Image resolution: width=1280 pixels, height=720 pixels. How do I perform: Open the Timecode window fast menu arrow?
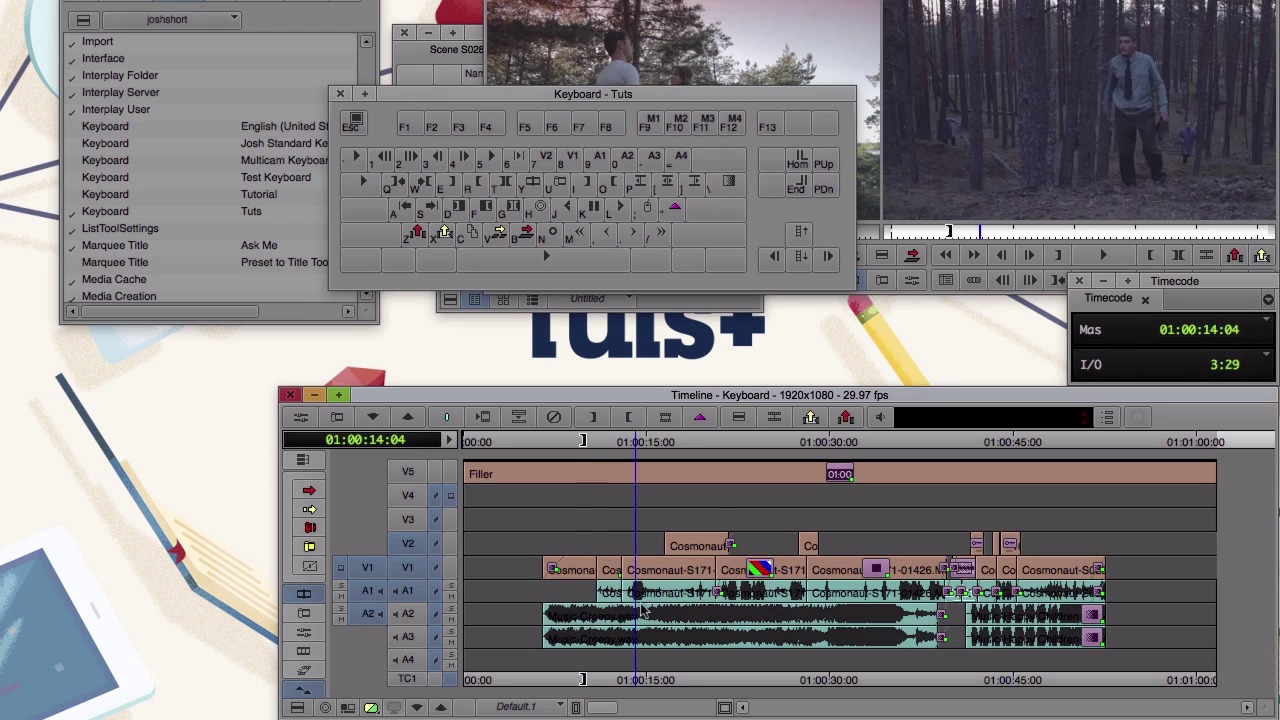[x=1268, y=299]
